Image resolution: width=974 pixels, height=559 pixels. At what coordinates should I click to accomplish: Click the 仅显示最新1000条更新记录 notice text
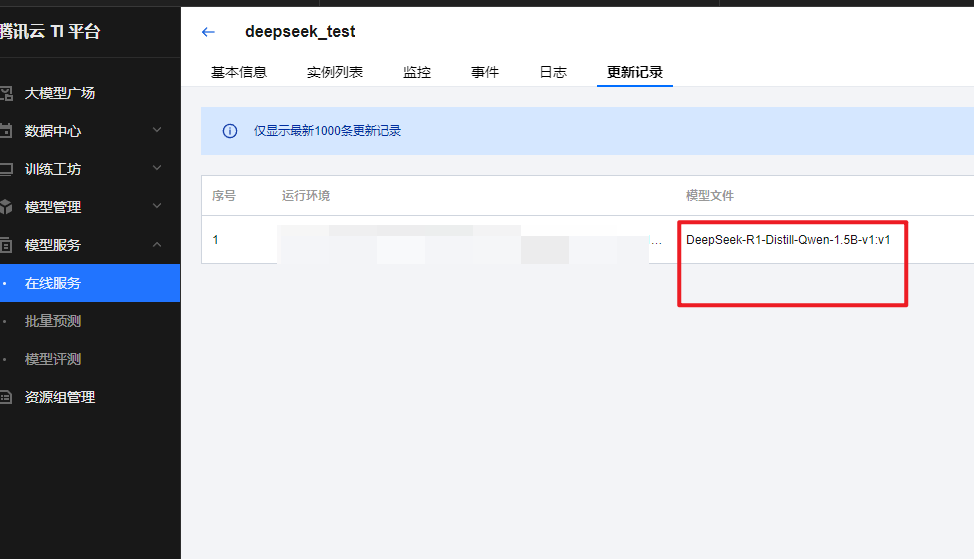[x=327, y=131]
